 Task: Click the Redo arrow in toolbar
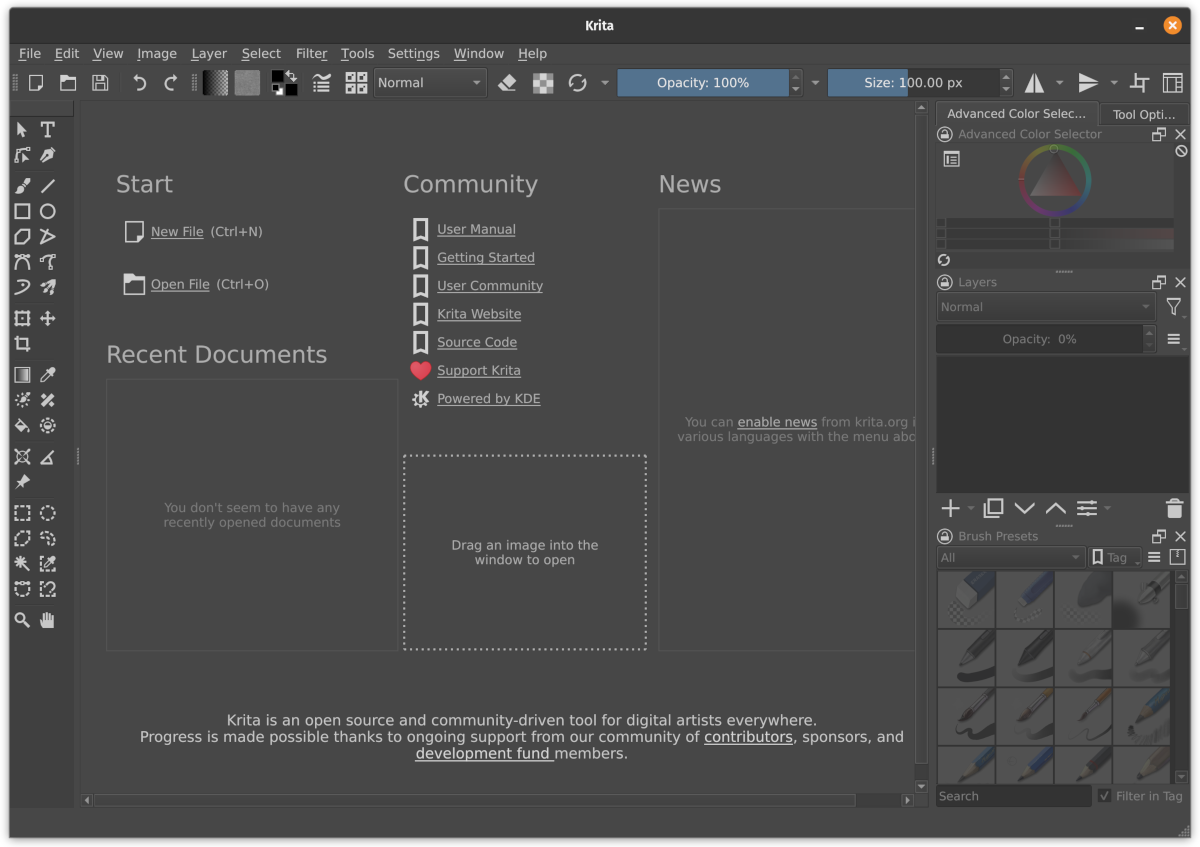coord(170,83)
